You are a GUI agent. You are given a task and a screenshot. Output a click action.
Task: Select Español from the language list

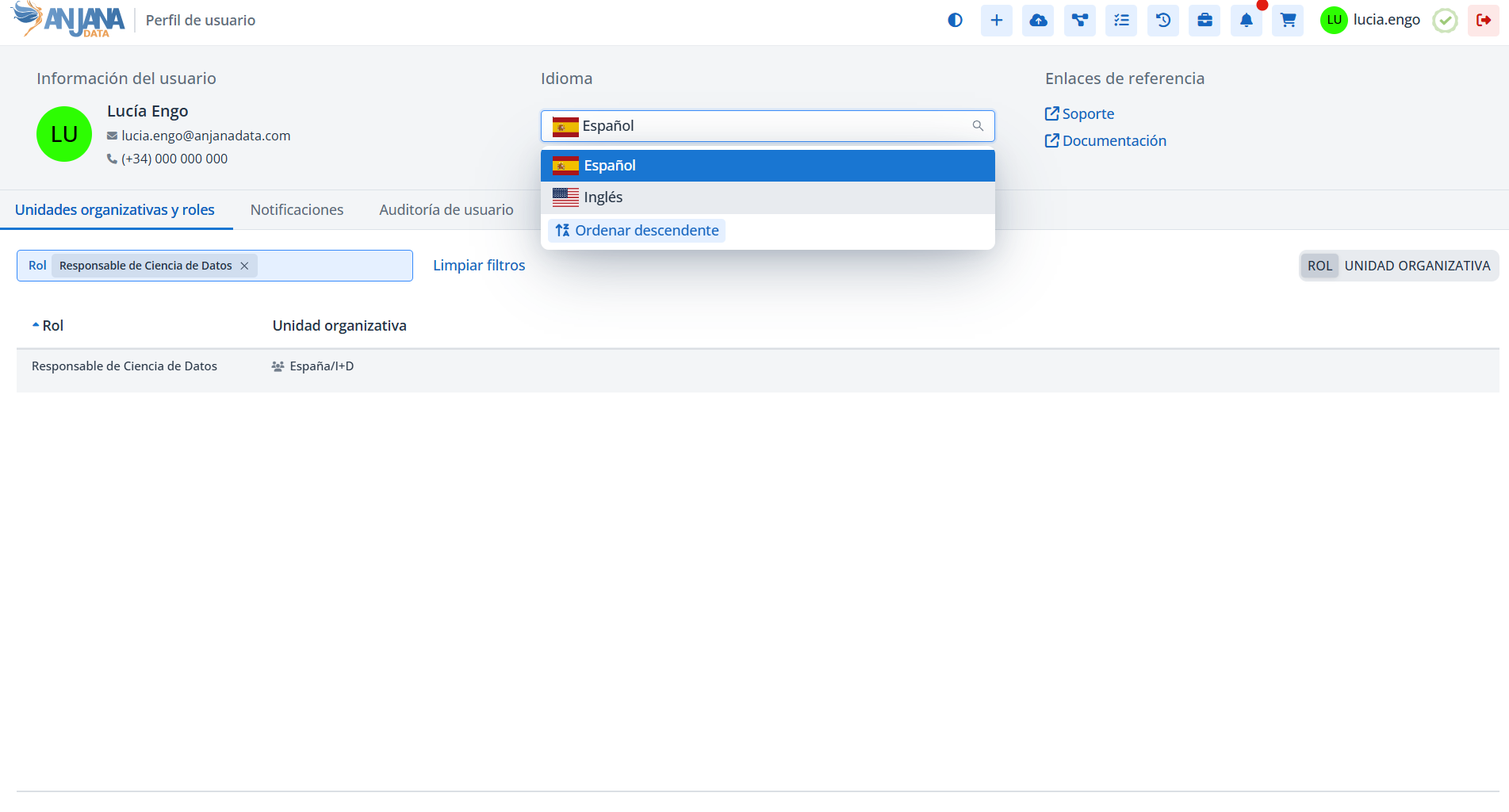(x=768, y=166)
